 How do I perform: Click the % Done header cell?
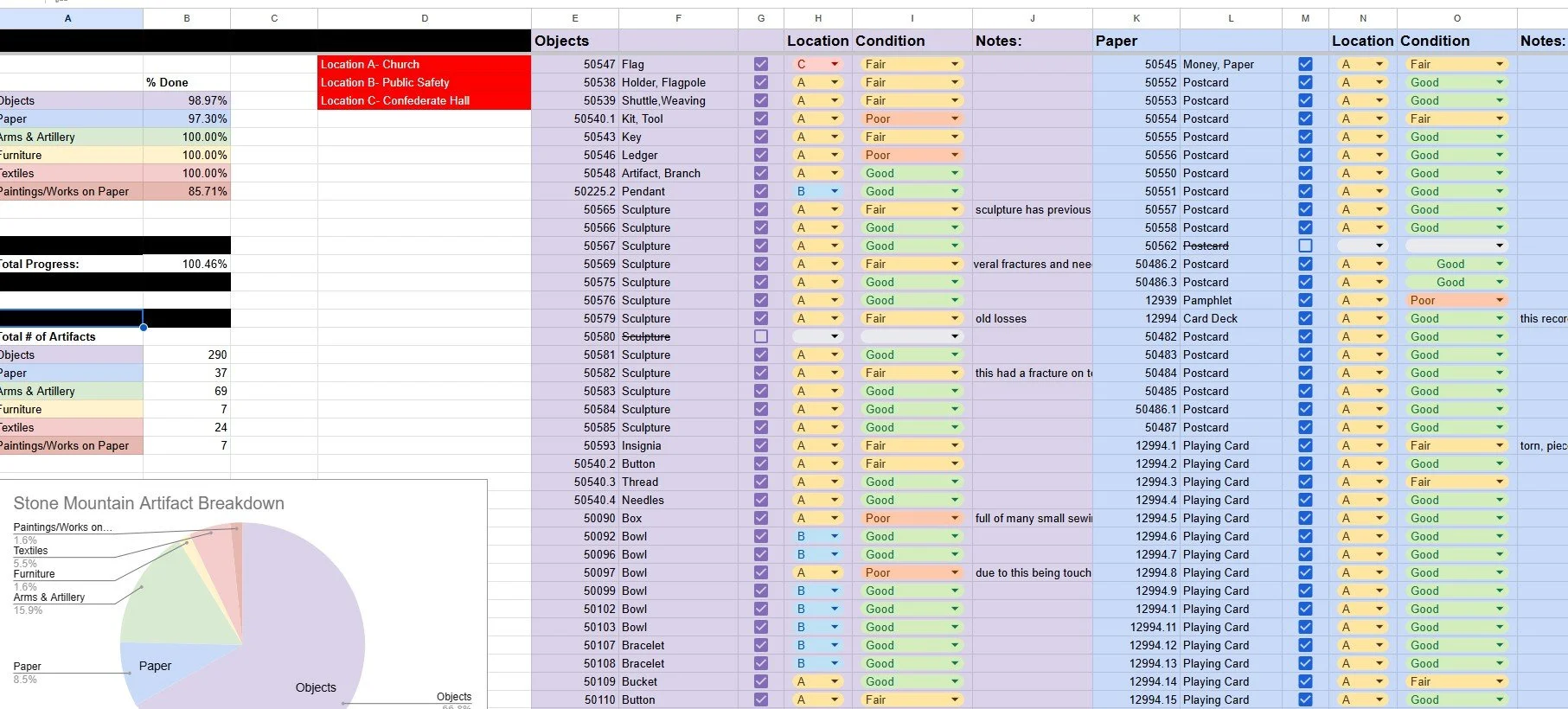tap(187, 82)
